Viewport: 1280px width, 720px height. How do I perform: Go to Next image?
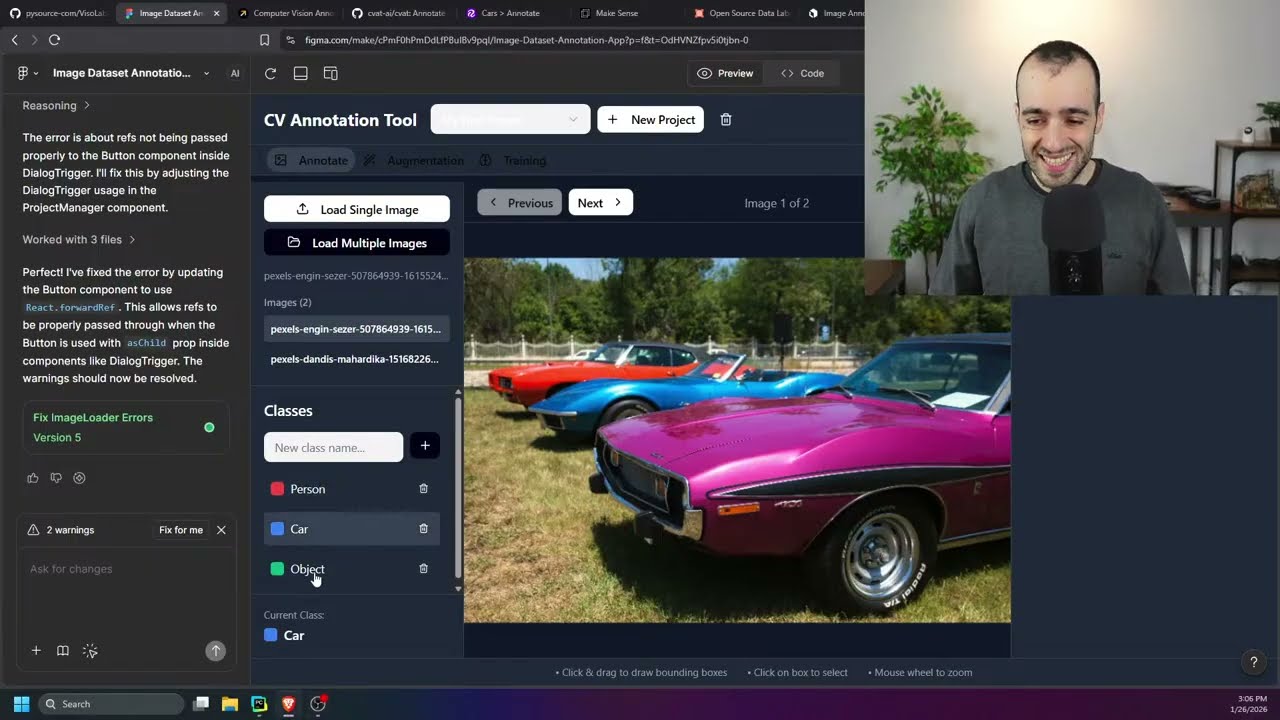pyautogui.click(x=601, y=203)
